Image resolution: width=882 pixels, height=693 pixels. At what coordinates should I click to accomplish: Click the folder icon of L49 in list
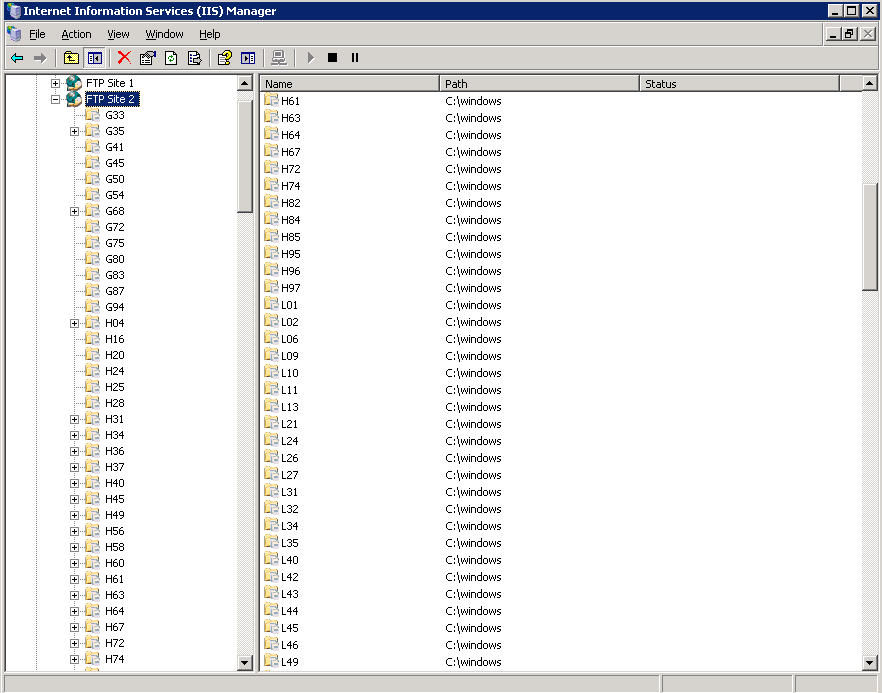[272, 661]
